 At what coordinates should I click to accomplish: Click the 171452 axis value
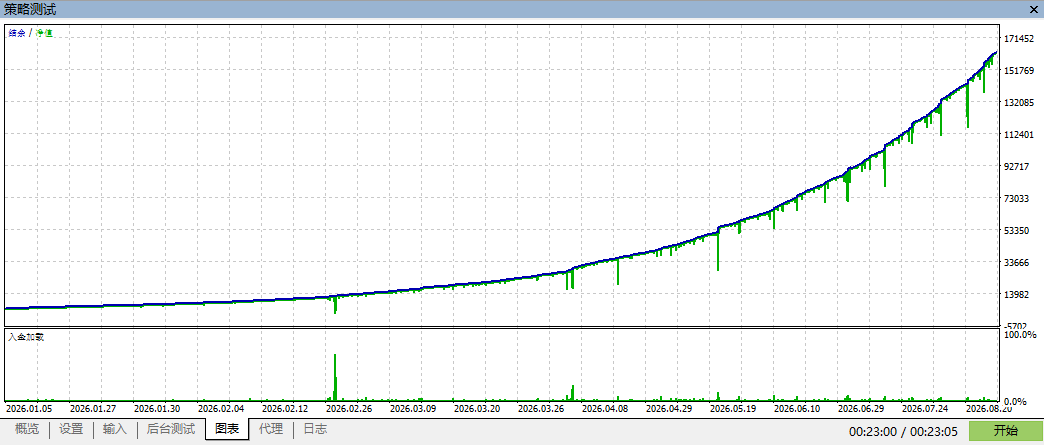click(1019, 39)
